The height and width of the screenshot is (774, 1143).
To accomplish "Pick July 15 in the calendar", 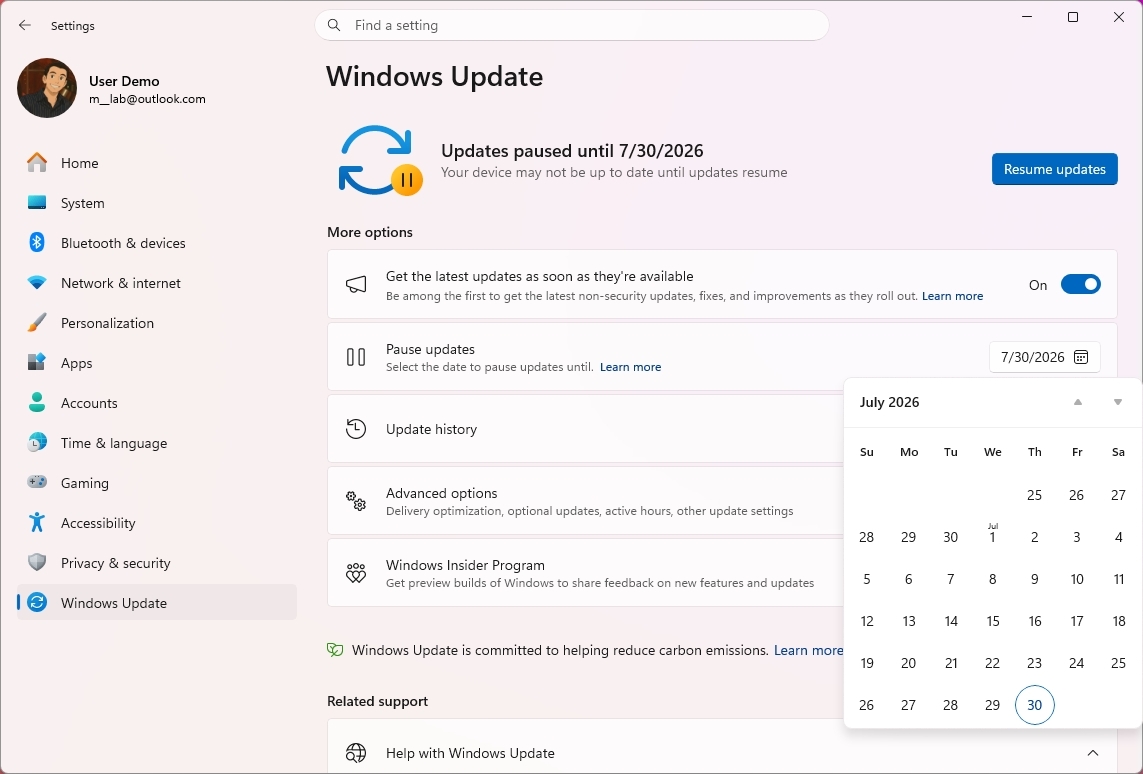I will 992,621.
